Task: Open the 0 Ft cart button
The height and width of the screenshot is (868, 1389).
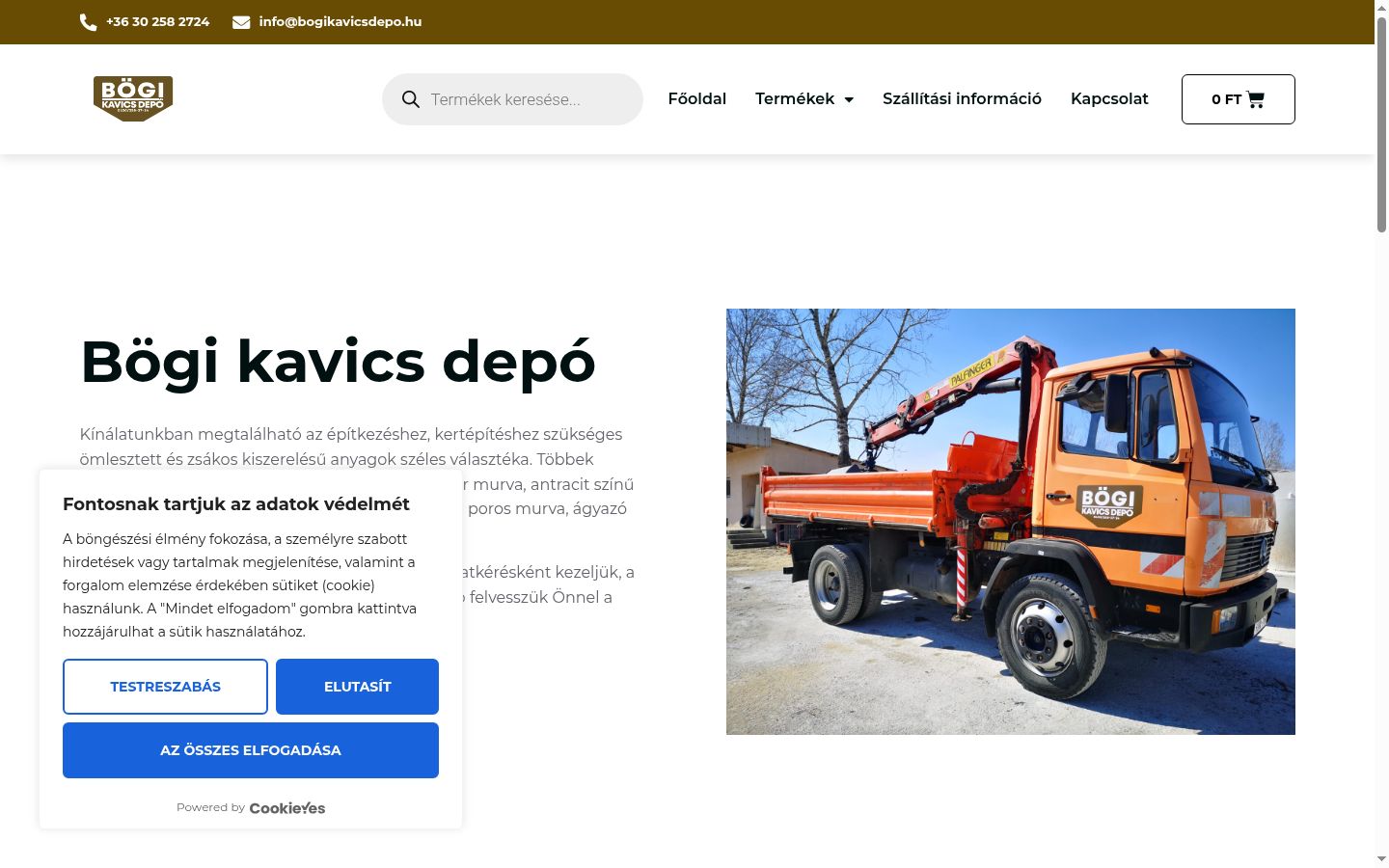Action: [1239, 99]
